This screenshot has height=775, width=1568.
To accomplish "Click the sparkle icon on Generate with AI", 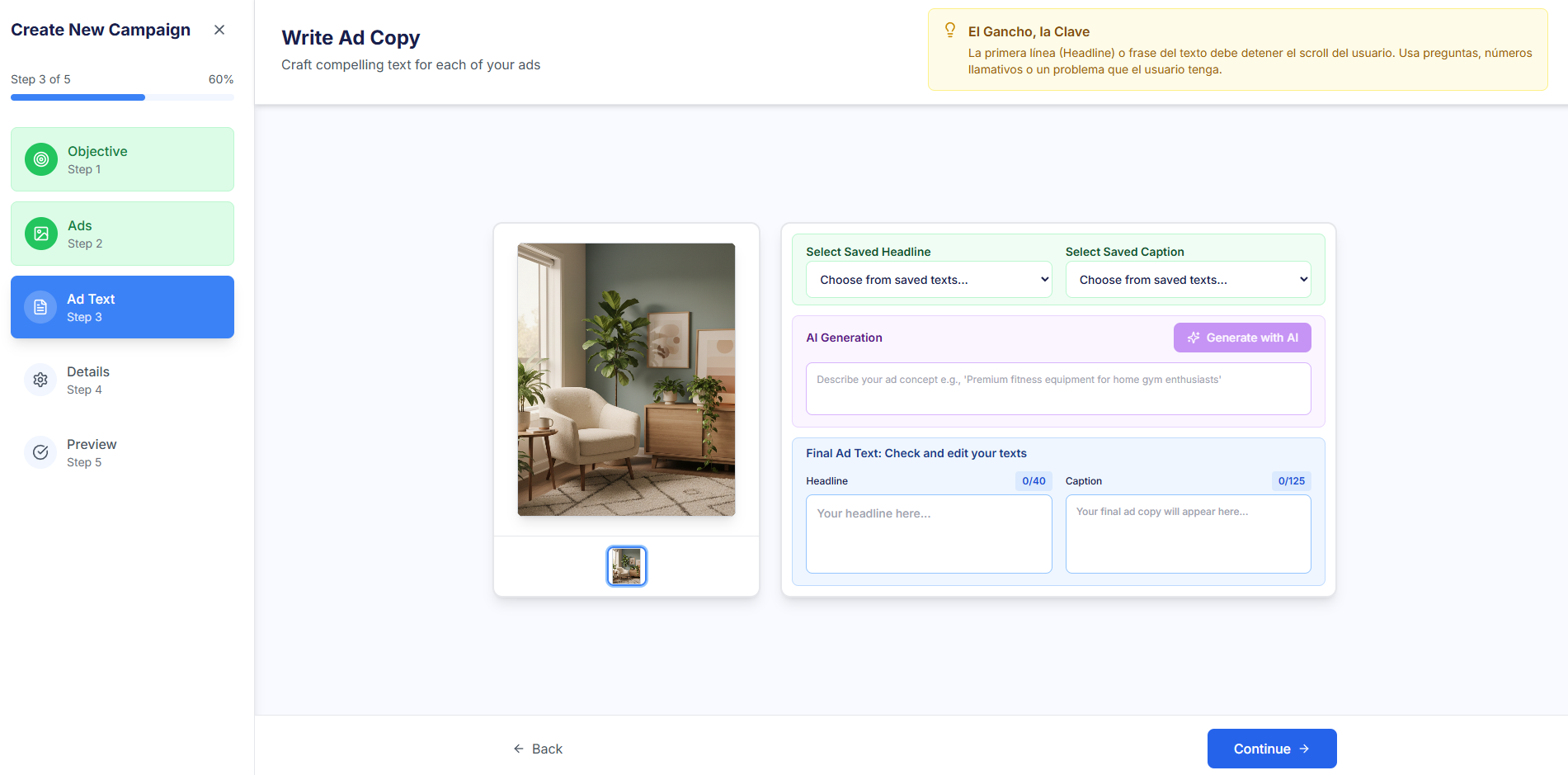I will [x=1193, y=338].
